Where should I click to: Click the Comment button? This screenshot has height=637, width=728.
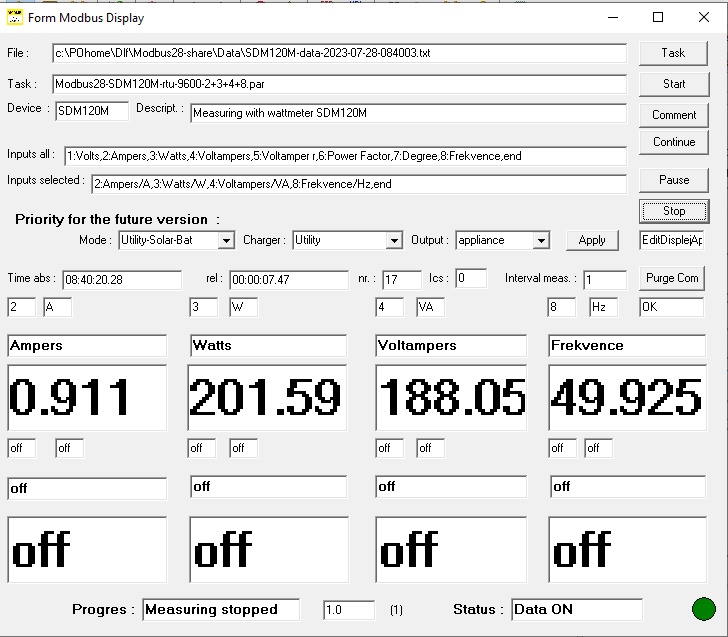pos(674,115)
